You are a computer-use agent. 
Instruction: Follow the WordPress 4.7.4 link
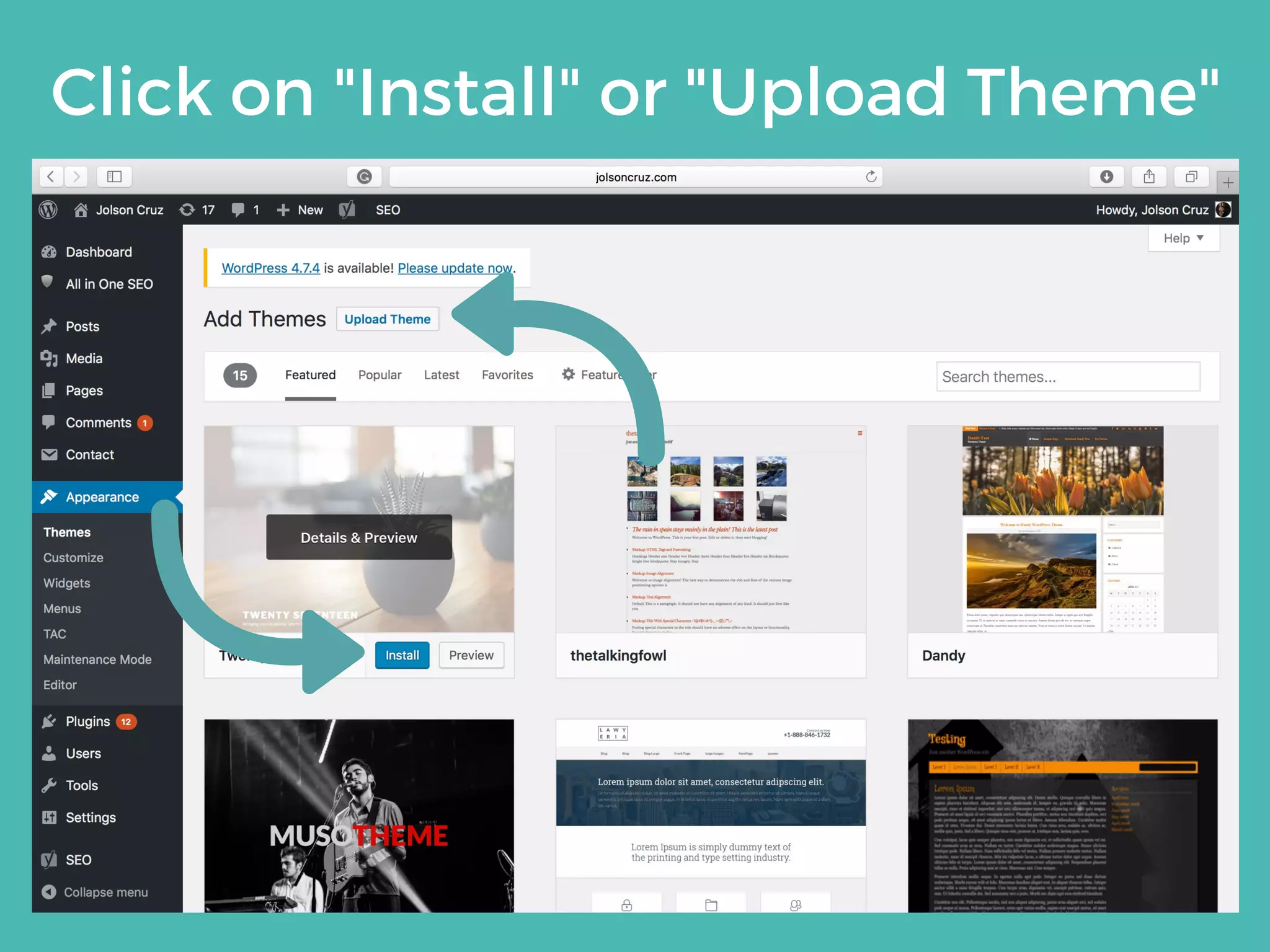[x=270, y=268]
